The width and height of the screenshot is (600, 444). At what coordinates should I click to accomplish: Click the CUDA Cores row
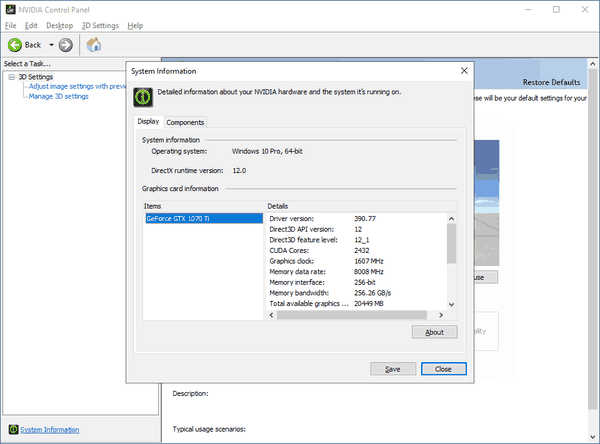tap(356, 251)
